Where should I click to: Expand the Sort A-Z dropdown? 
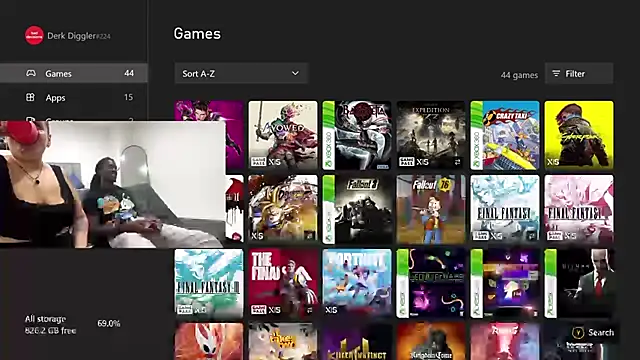241,73
